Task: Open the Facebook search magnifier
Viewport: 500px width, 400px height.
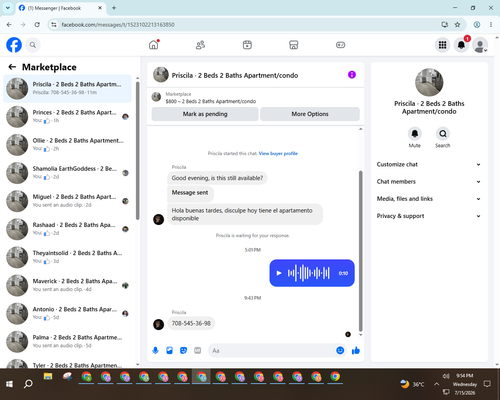Action: coord(33,45)
